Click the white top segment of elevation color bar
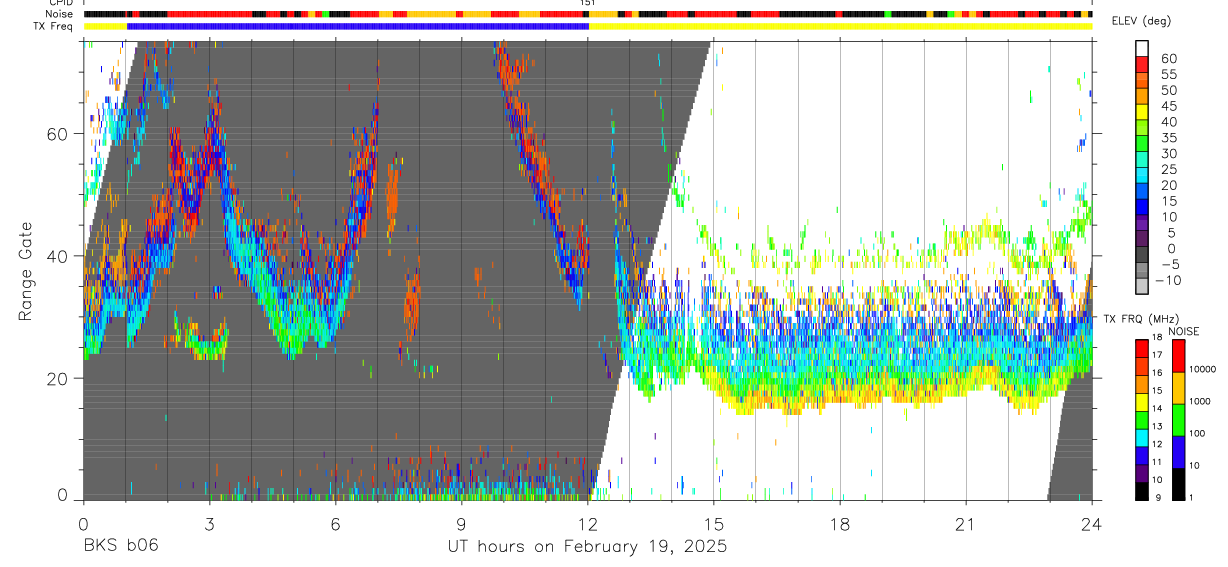Viewport: 1228px width, 567px height. pyautogui.click(x=1142, y=47)
